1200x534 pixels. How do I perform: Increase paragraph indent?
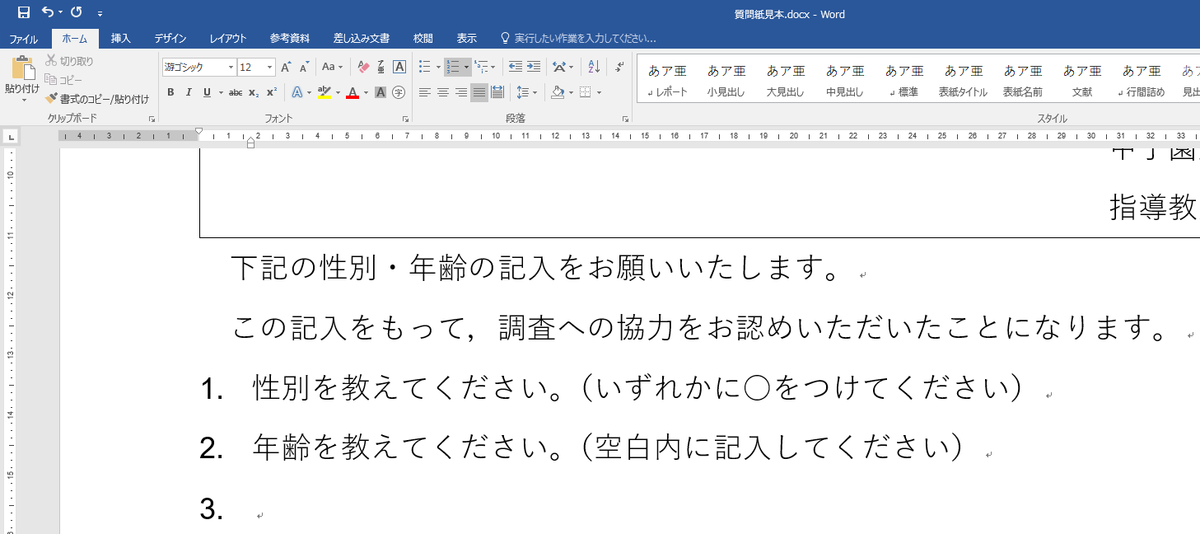534,67
